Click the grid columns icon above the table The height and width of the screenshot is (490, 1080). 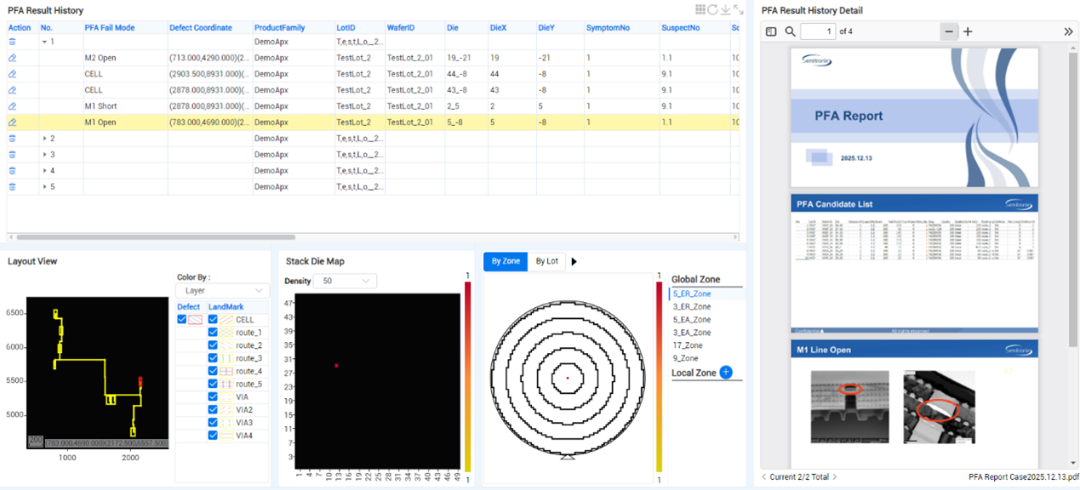point(698,9)
